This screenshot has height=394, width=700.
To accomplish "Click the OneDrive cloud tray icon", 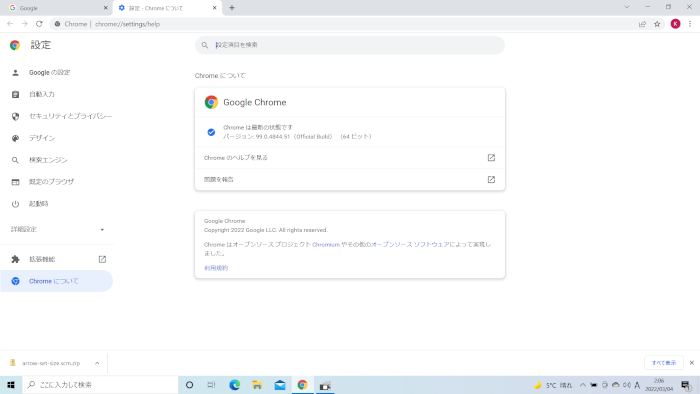I will pyautogui.click(x=616, y=385).
